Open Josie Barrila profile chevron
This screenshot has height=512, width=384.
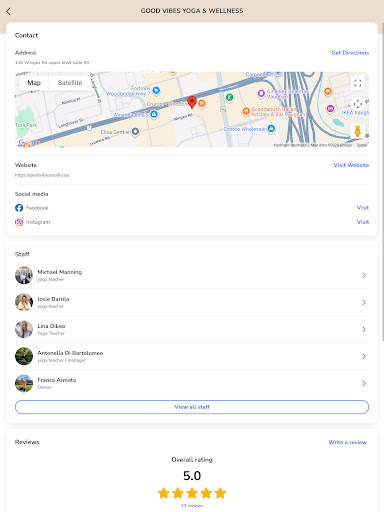pyautogui.click(x=364, y=302)
